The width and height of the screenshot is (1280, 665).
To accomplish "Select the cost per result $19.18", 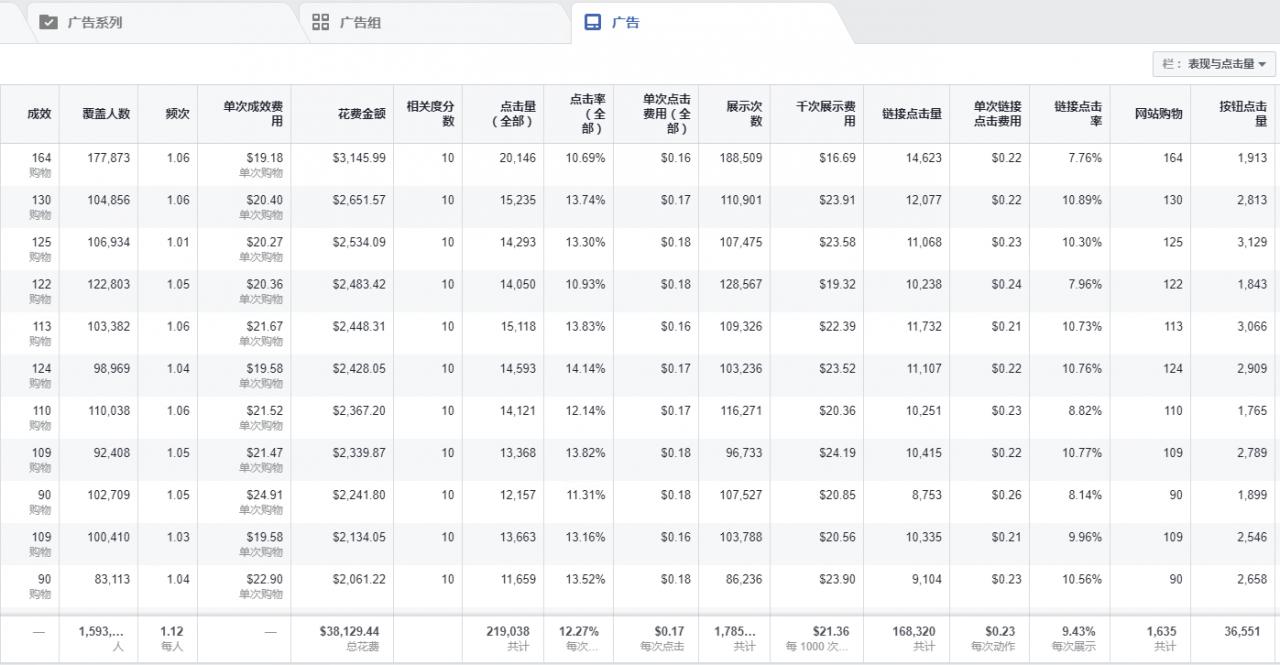I will [265, 158].
